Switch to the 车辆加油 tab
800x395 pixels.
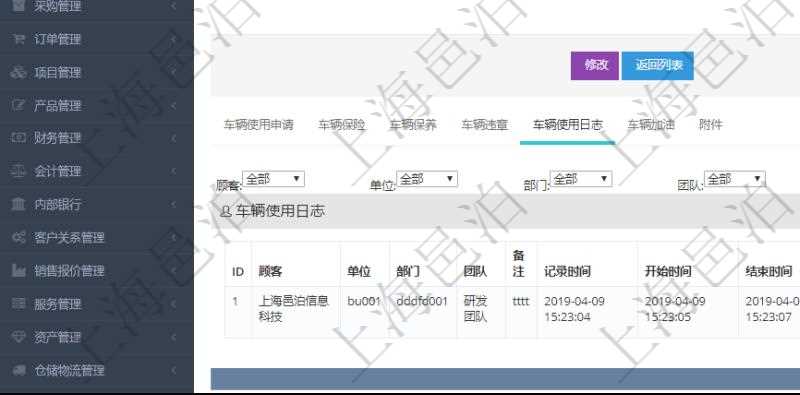[651, 125]
